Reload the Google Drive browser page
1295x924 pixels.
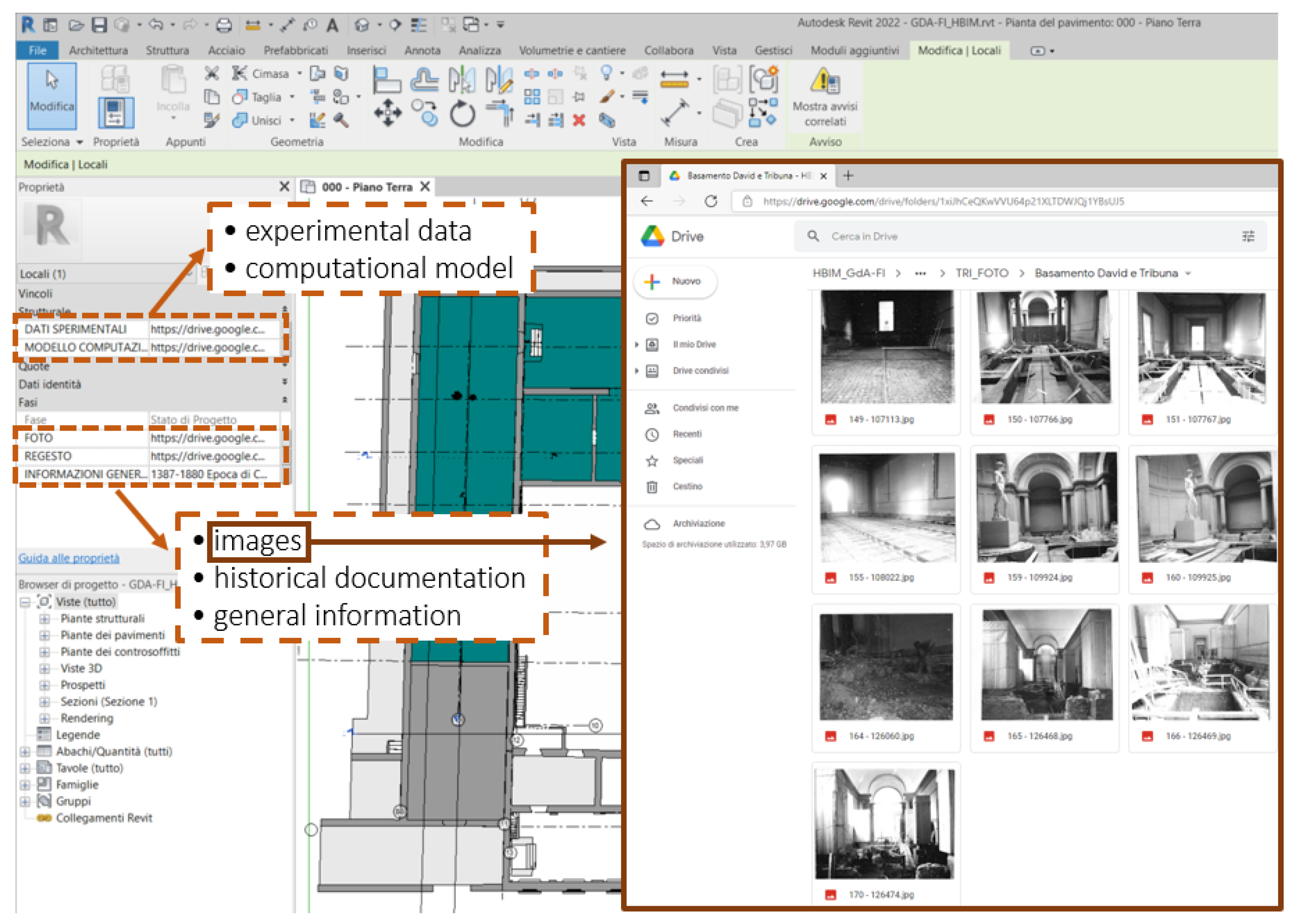point(710,201)
